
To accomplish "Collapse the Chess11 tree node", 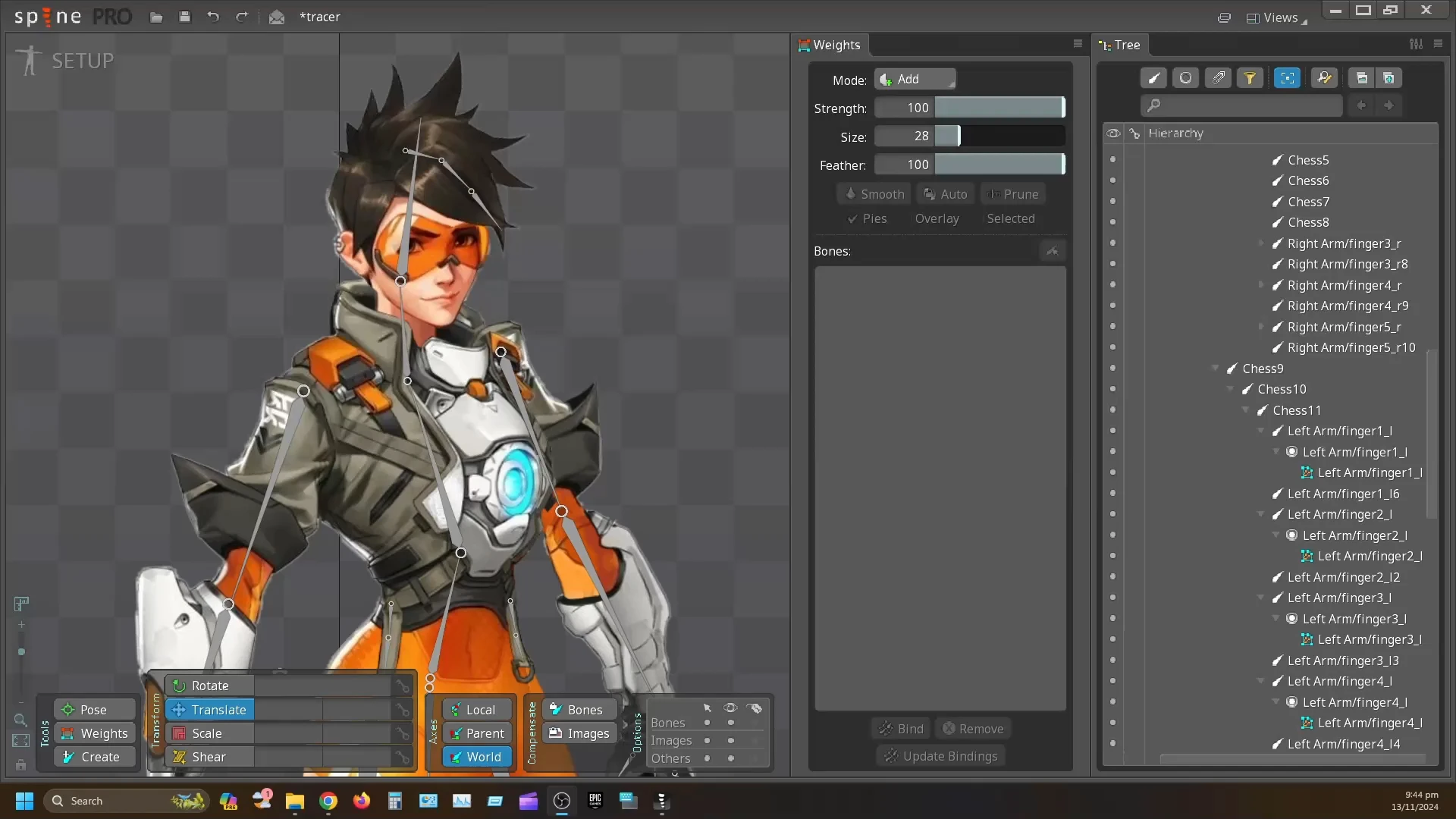I will pos(1246,410).
